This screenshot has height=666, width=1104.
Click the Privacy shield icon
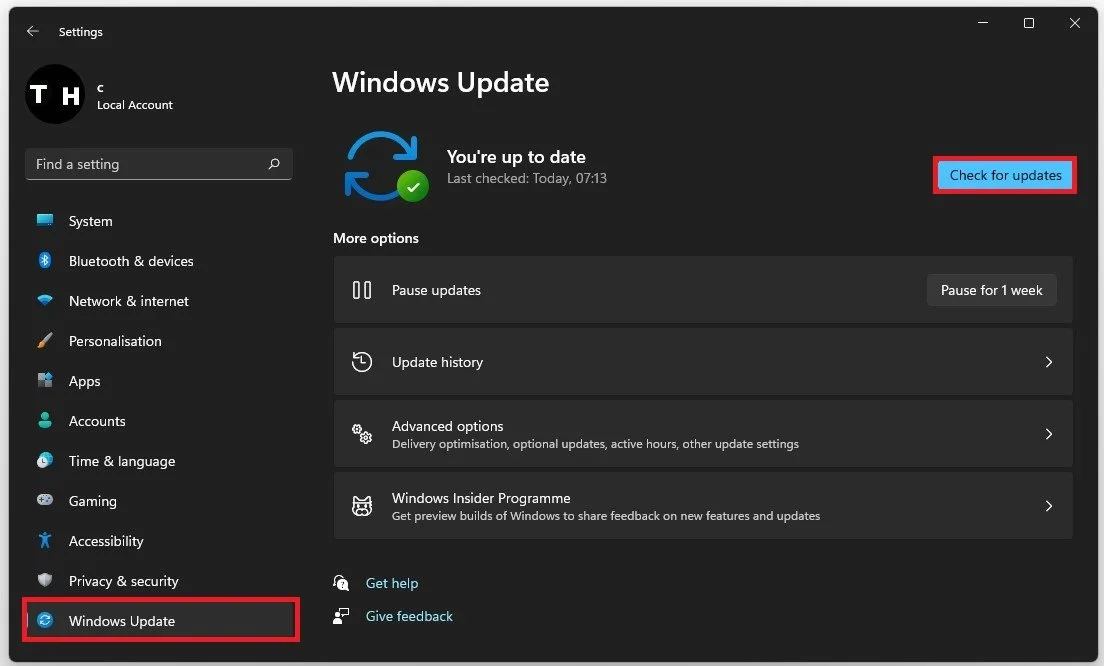[x=45, y=580]
